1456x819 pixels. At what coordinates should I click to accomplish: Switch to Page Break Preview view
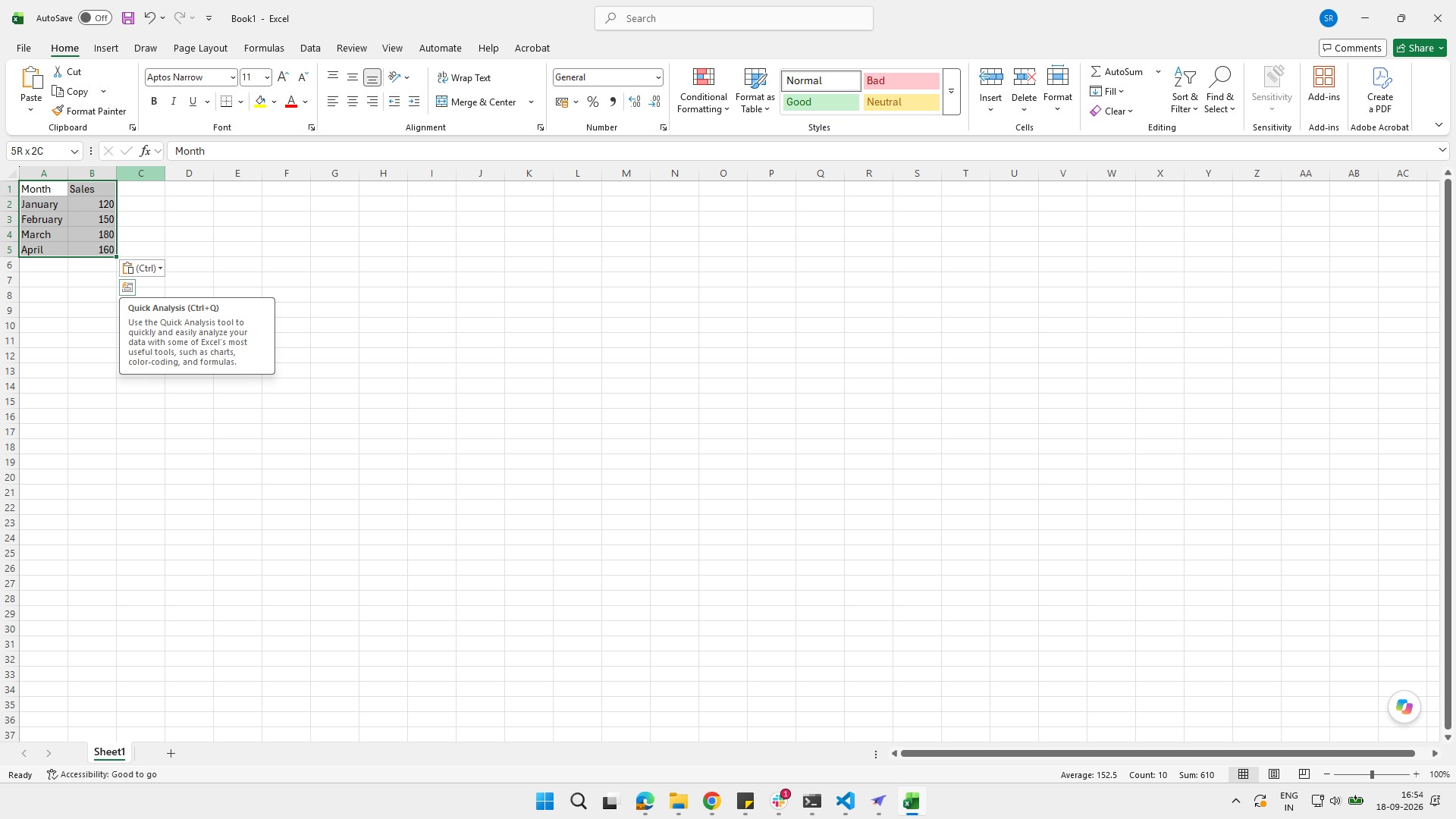1304,774
